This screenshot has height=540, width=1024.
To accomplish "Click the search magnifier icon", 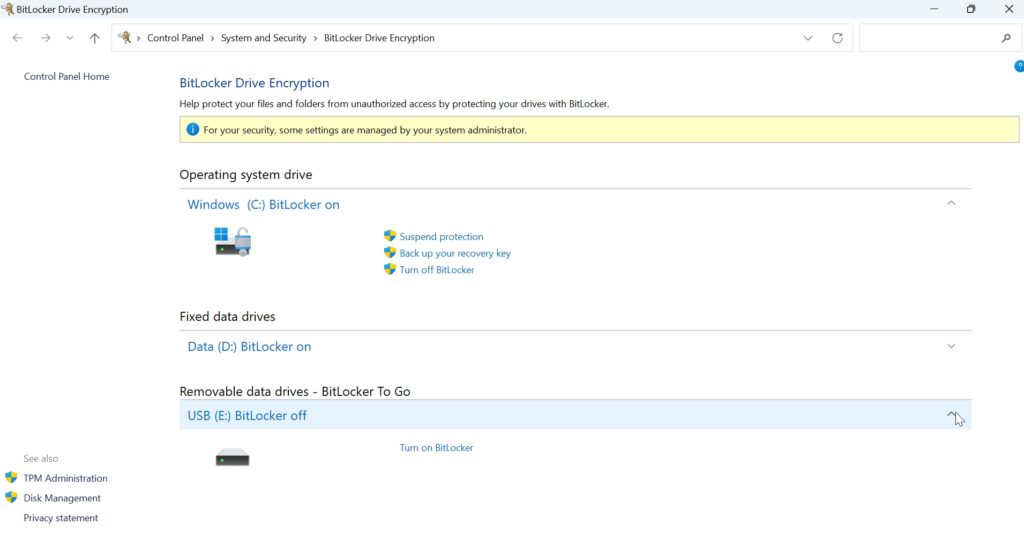I will [1006, 38].
